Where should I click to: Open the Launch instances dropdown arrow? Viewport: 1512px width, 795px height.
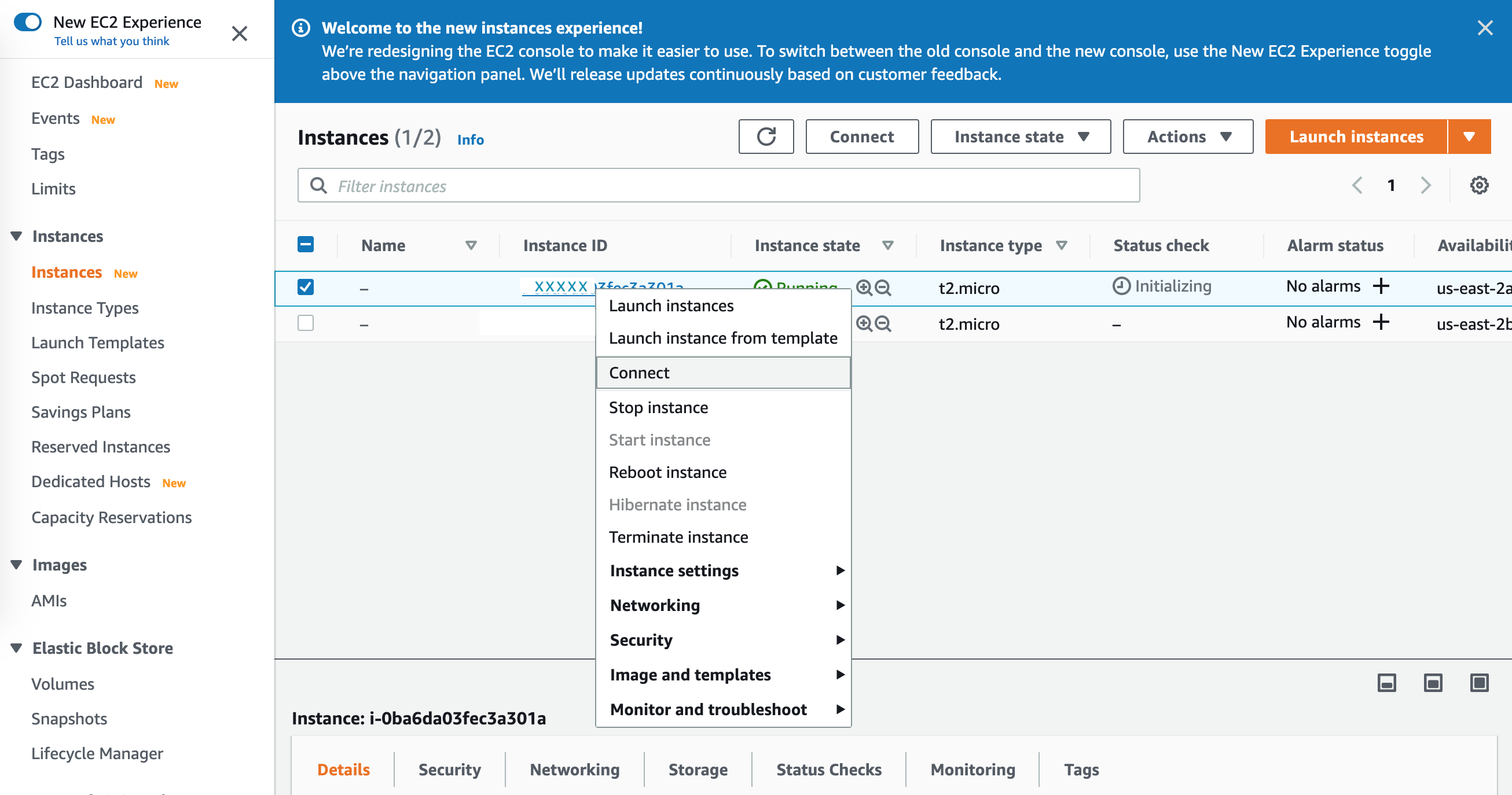point(1470,137)
